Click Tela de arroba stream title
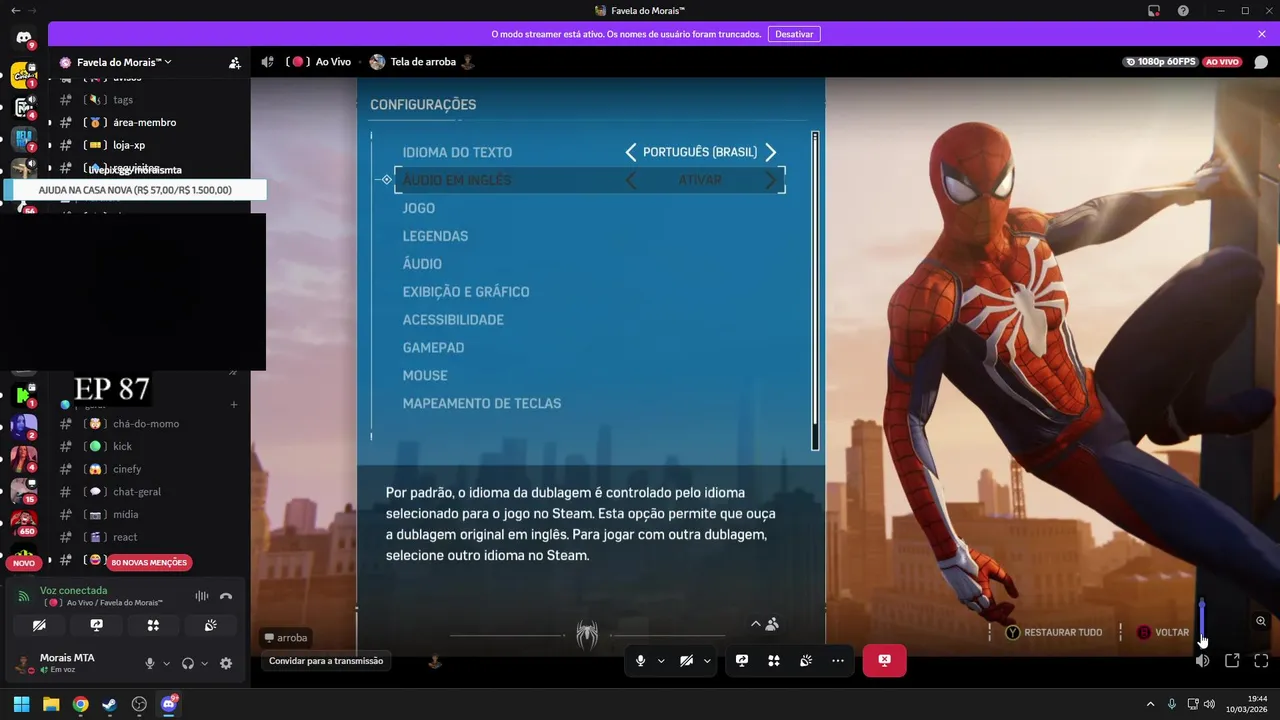This screenshot has height=720, width=1280. click(x=422, y=62)
